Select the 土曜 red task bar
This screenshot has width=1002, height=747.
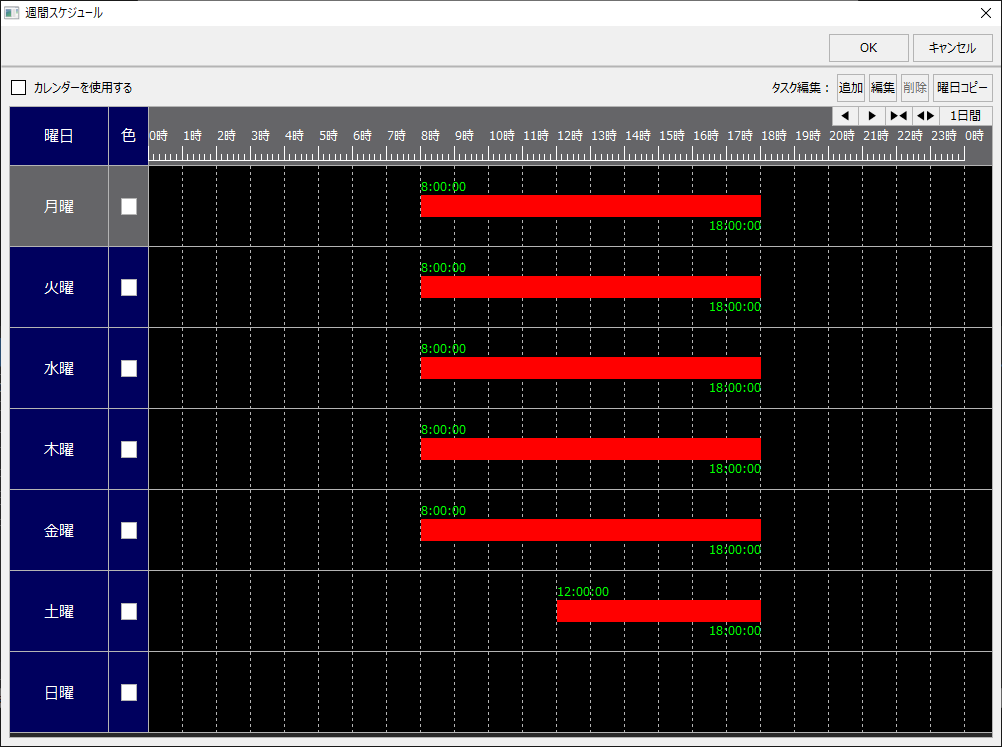658,611
